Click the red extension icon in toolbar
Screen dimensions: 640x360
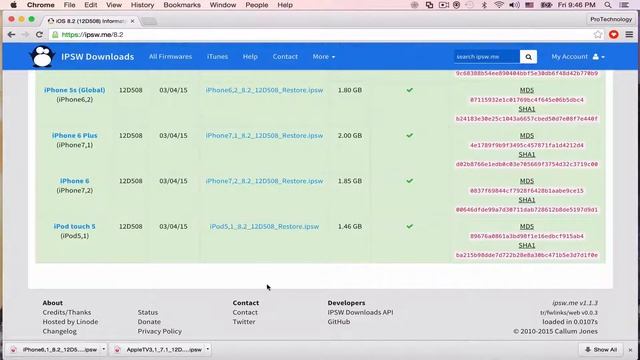pos(613,35)
